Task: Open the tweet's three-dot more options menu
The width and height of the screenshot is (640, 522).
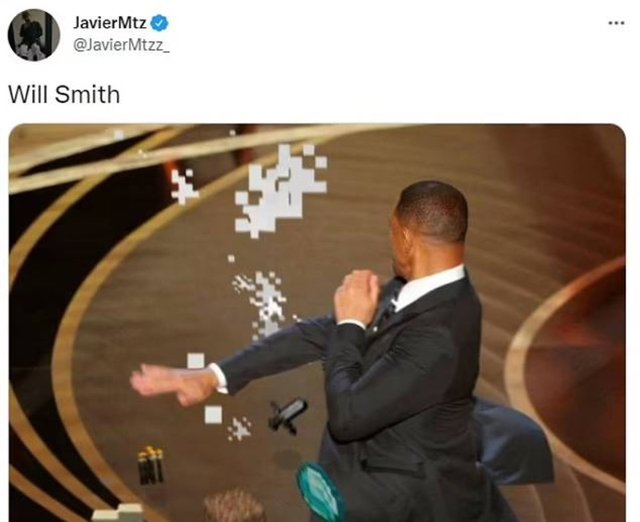Action: click(x=616, y=23)
